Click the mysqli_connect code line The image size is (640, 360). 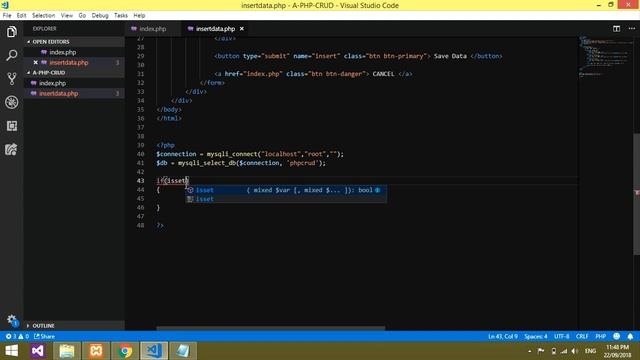(x=250, y=154)
